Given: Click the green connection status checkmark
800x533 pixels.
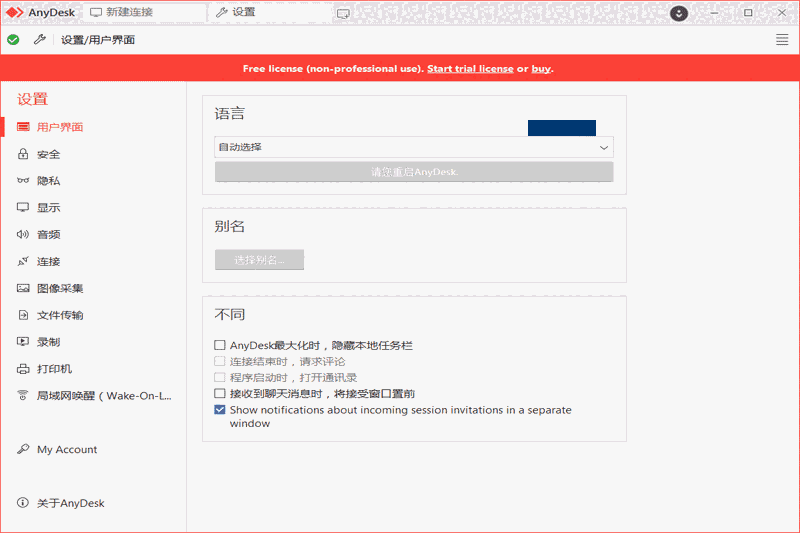Looking at the screenshot, I should (13, 40).
